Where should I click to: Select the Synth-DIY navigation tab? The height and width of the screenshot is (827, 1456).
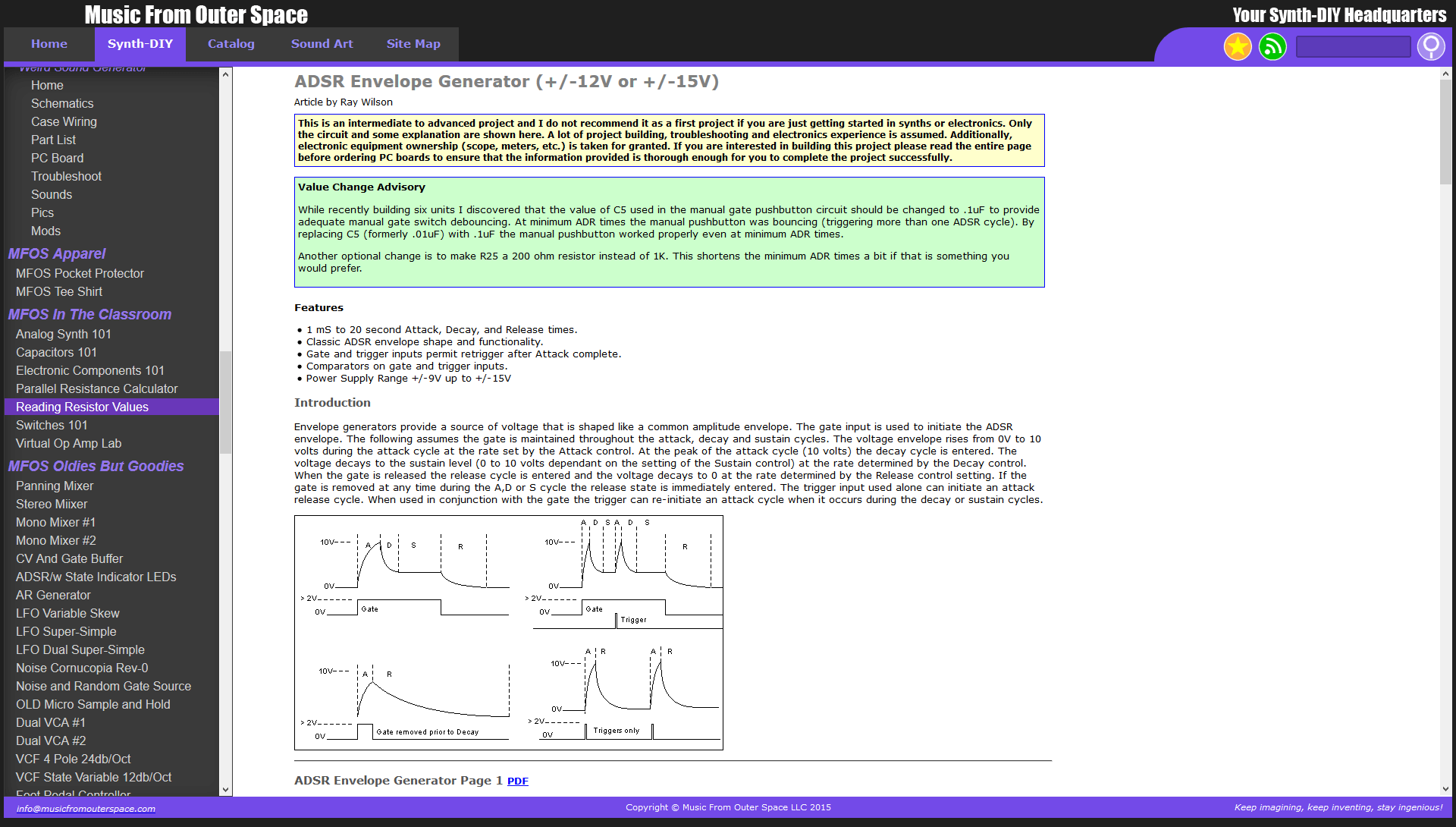[140, 44]
